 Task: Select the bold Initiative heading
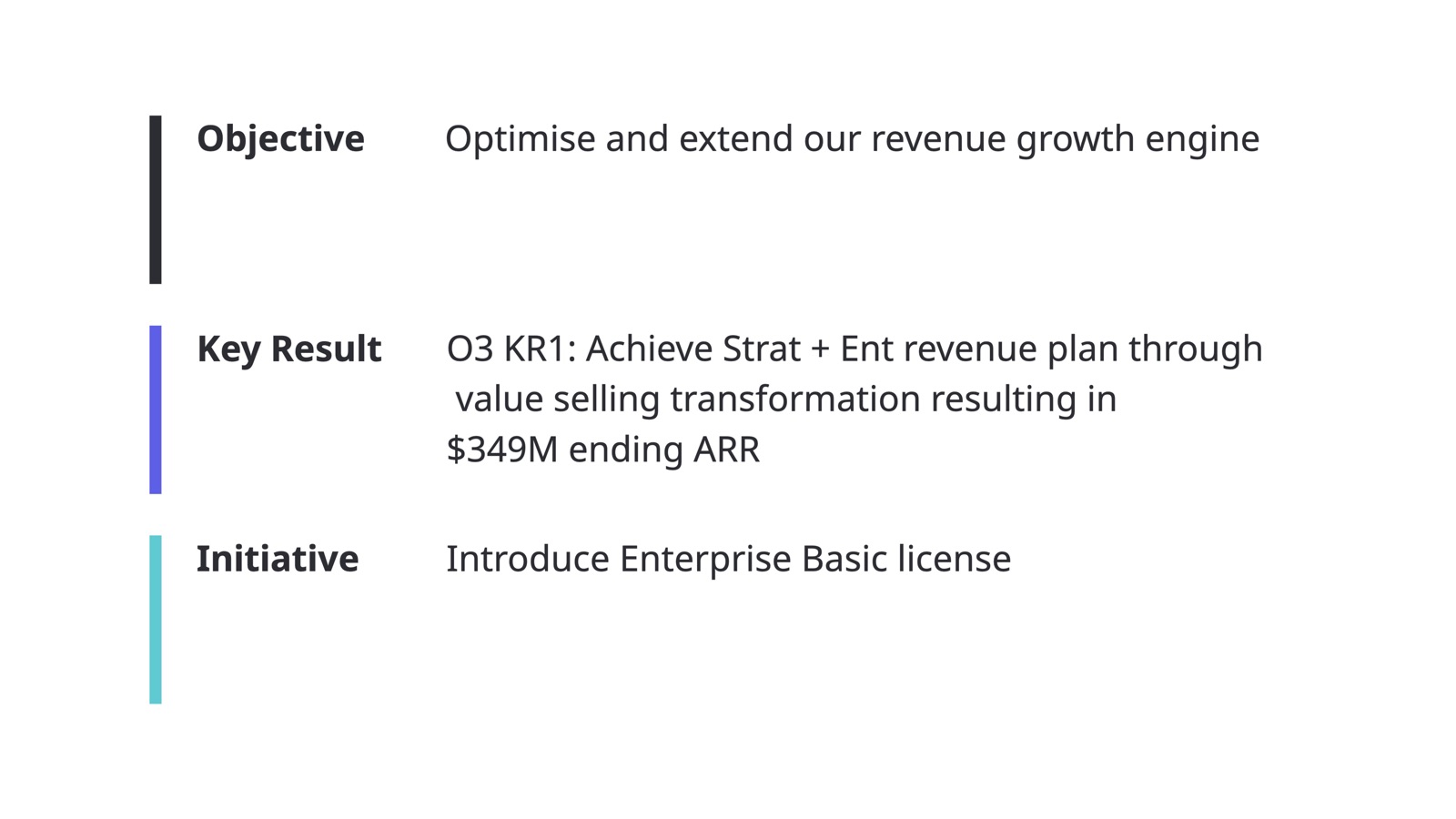[278, 559]
